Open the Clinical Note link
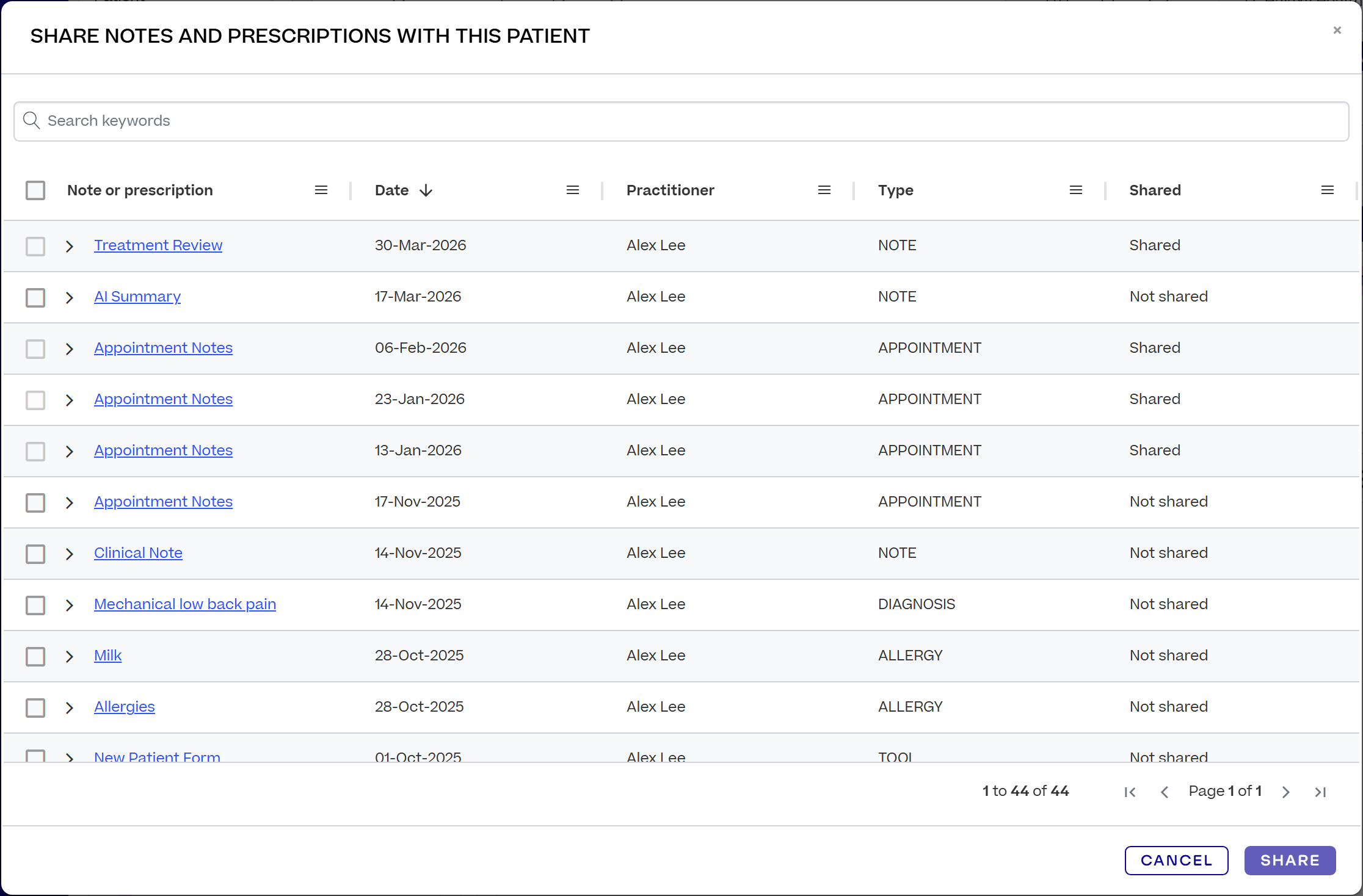The width and height of the screenshot is (1363, 896). 138,553
